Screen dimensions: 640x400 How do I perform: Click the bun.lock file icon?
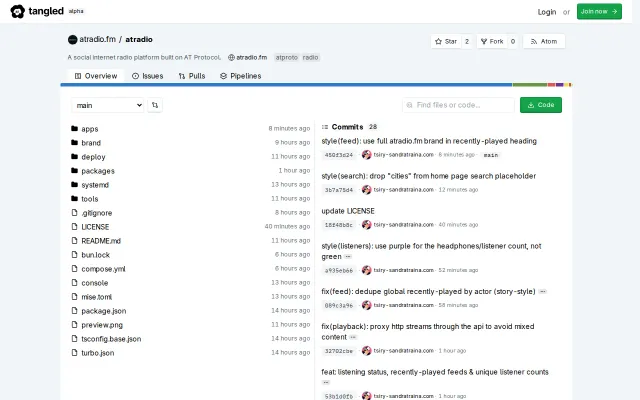(74, 255)
